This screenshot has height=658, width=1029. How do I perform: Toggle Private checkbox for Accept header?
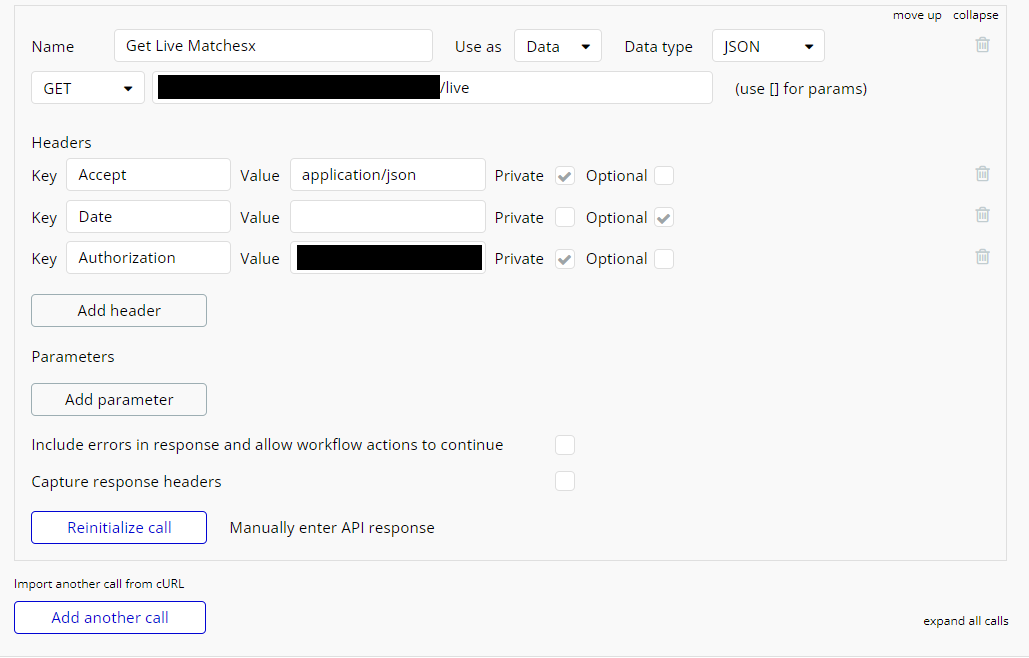[565, 176]
